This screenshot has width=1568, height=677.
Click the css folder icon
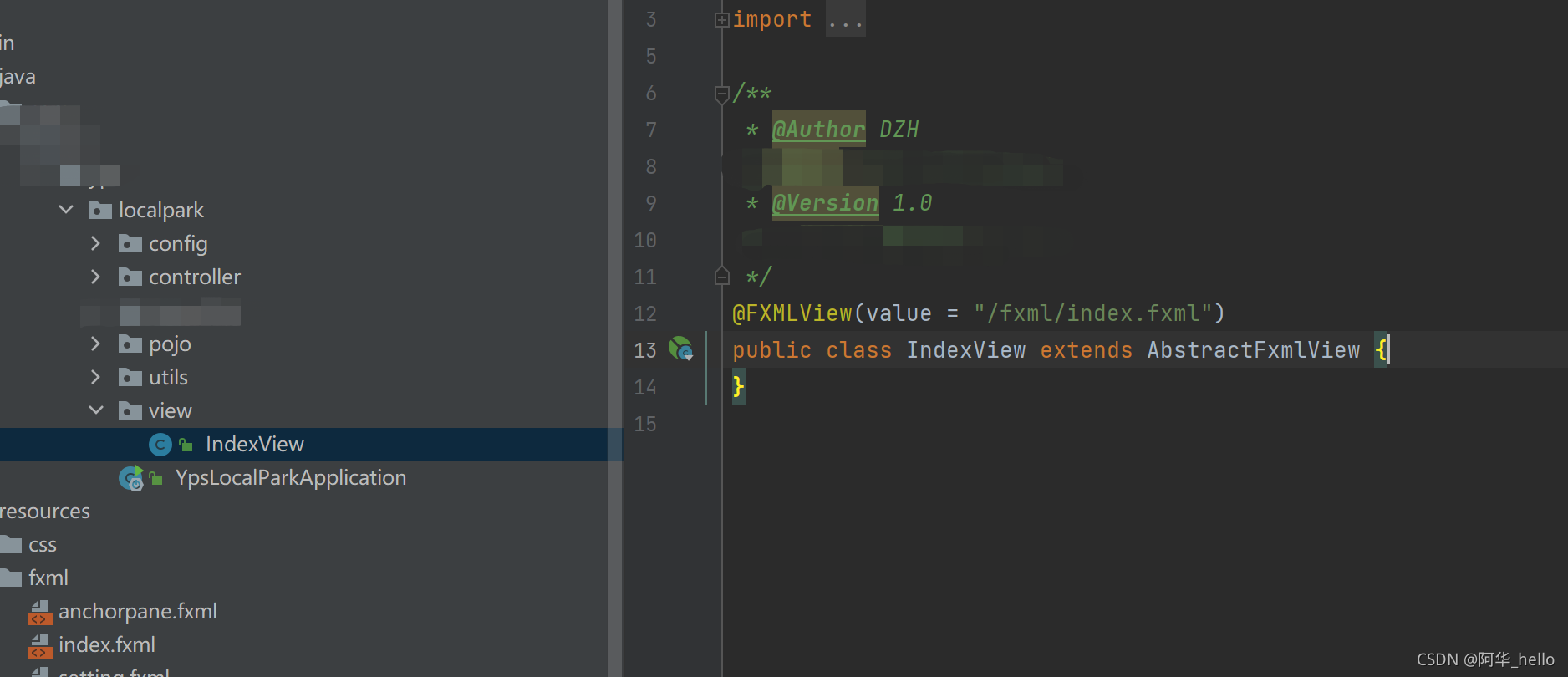click(10, 545)
